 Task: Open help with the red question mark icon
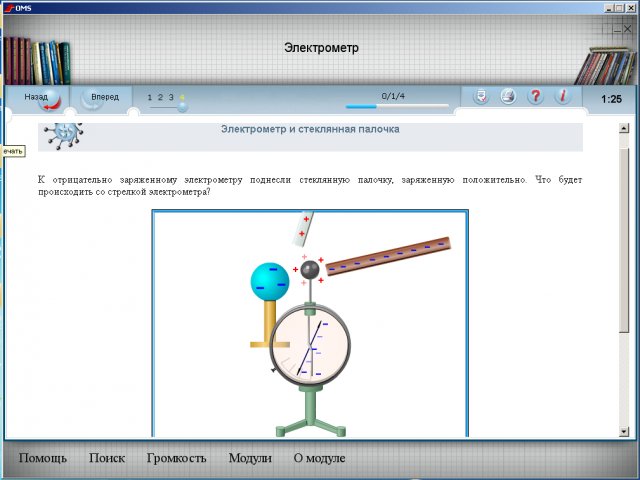(x=535, y=97)
